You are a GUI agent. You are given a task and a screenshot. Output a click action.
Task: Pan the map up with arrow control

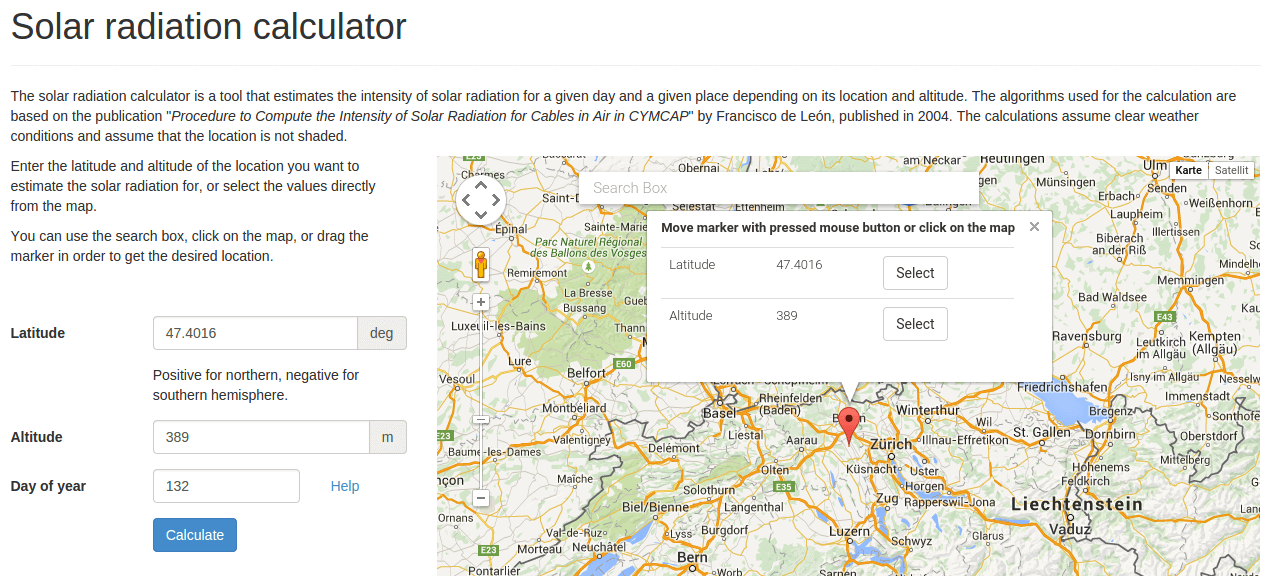pos(481,185)
